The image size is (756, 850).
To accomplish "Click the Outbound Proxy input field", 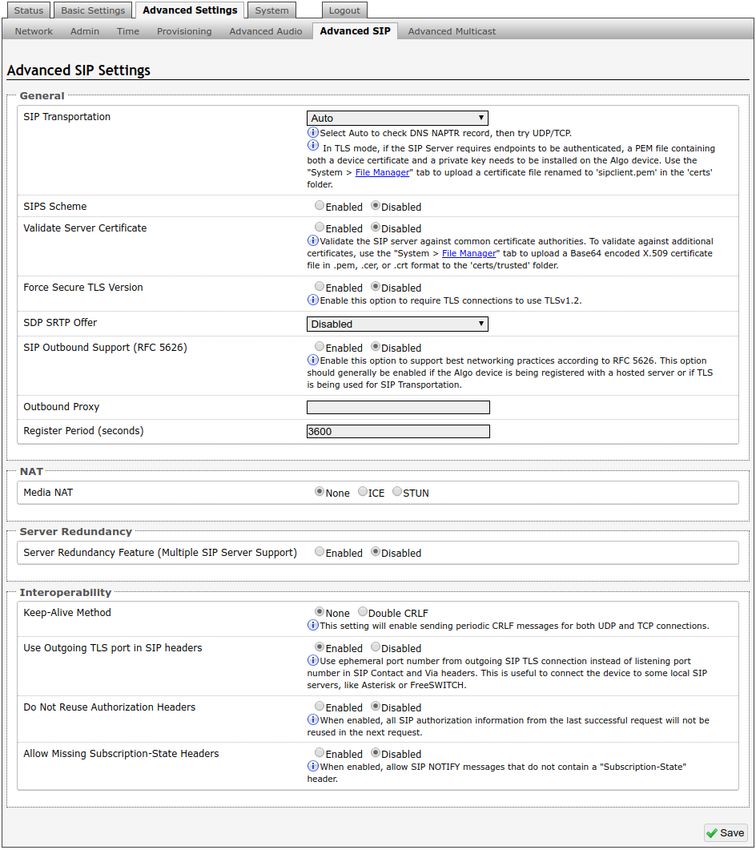I will (x=398, y=407).
